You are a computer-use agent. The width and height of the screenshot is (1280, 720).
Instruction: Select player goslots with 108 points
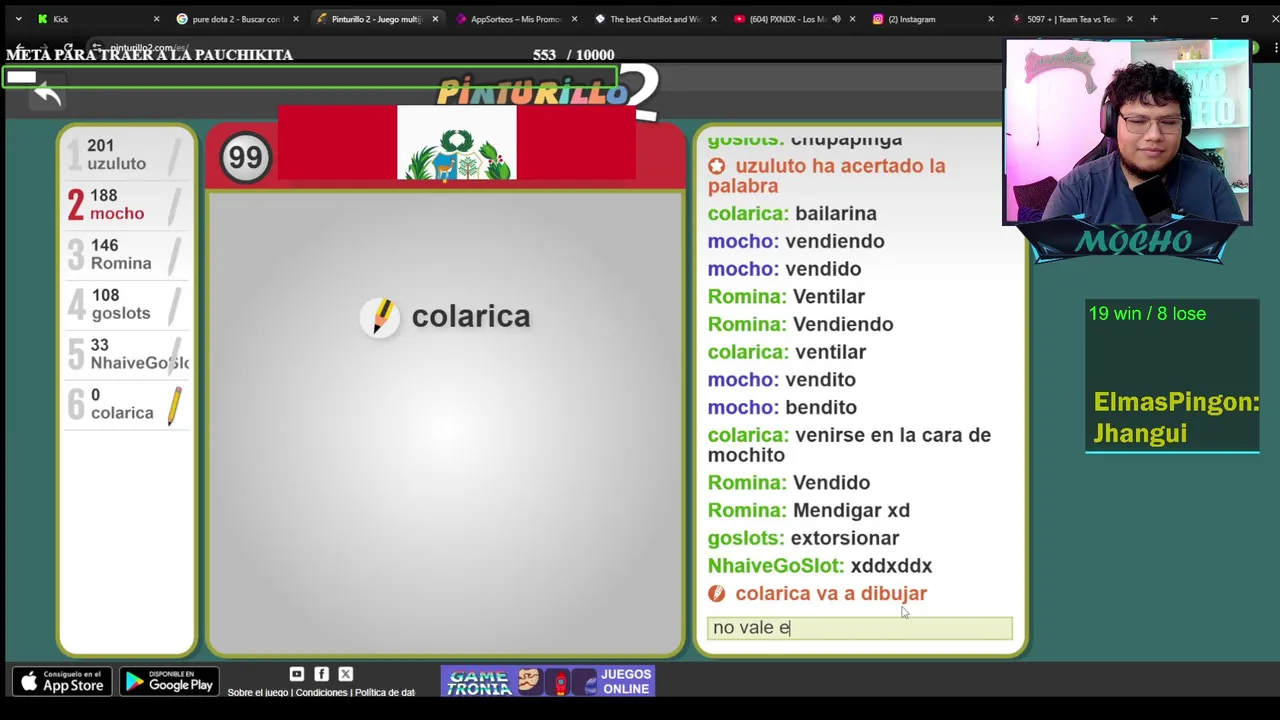click(x=127, y=305)
